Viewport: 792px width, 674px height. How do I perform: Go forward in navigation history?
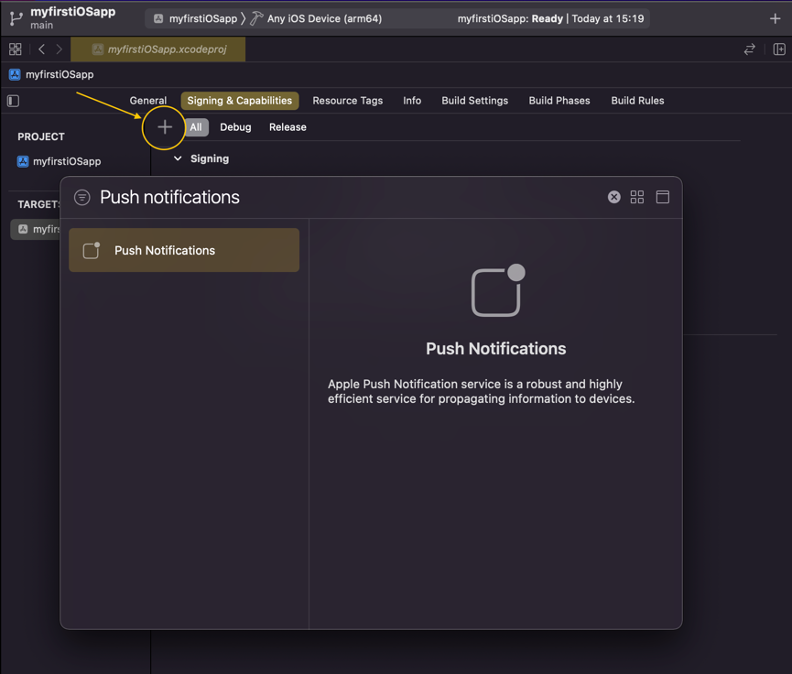pos(59,49)
